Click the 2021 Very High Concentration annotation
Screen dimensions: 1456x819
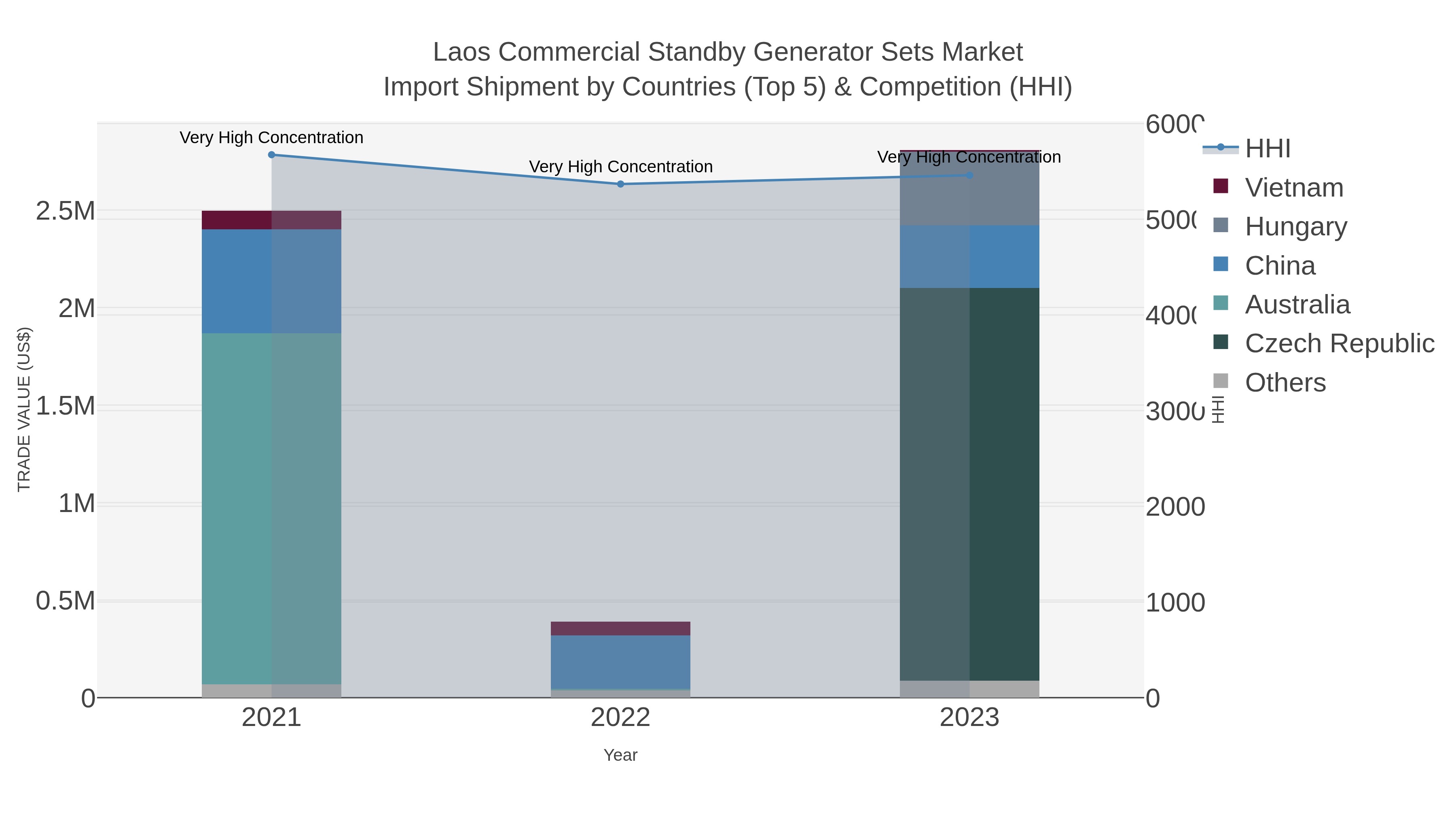271,138
